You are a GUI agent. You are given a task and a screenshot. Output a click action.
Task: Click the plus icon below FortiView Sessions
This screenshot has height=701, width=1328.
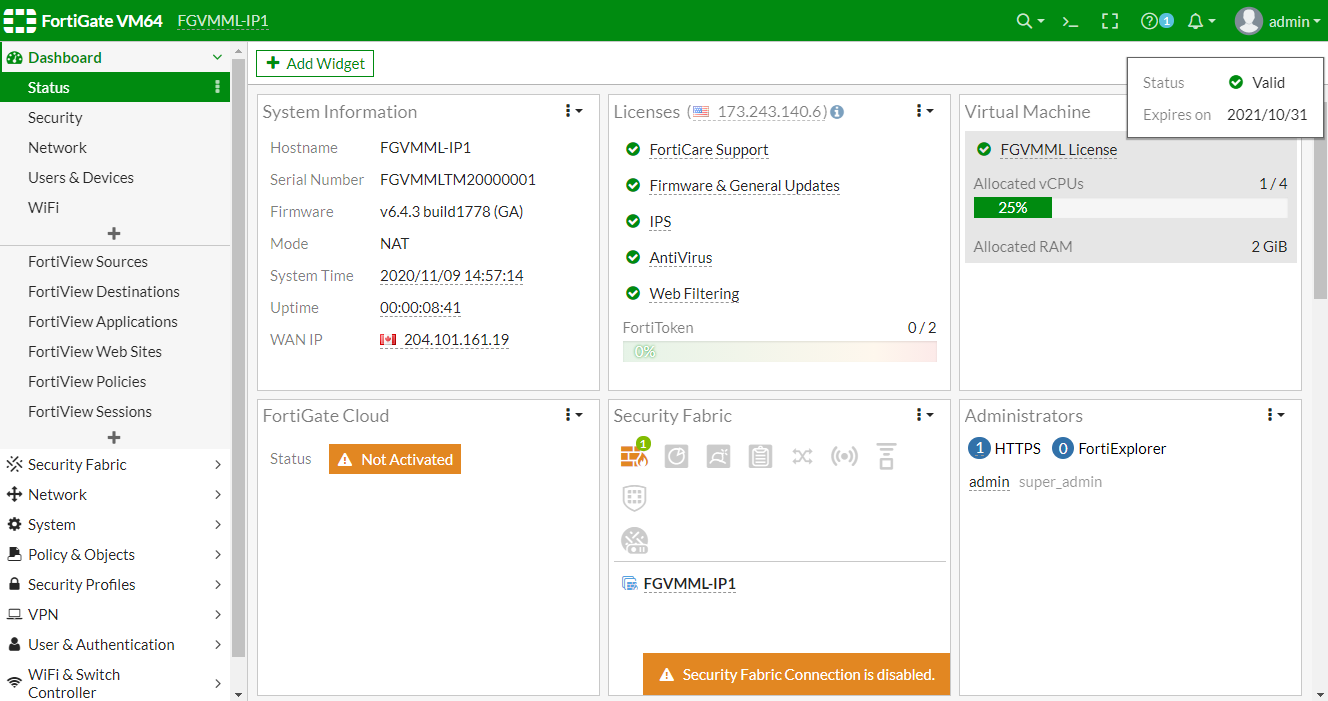click(x=114, y=437)
